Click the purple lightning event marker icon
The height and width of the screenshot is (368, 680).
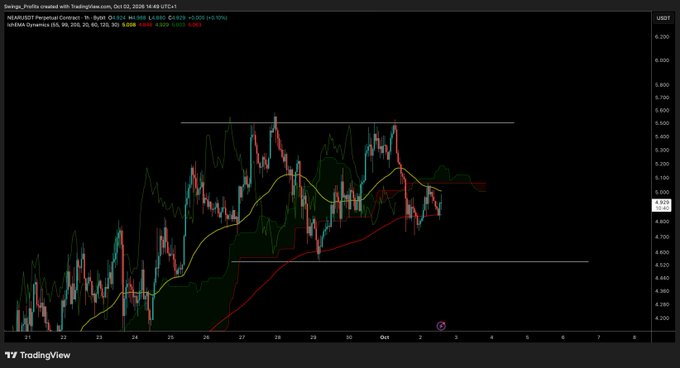pos(441,326)
